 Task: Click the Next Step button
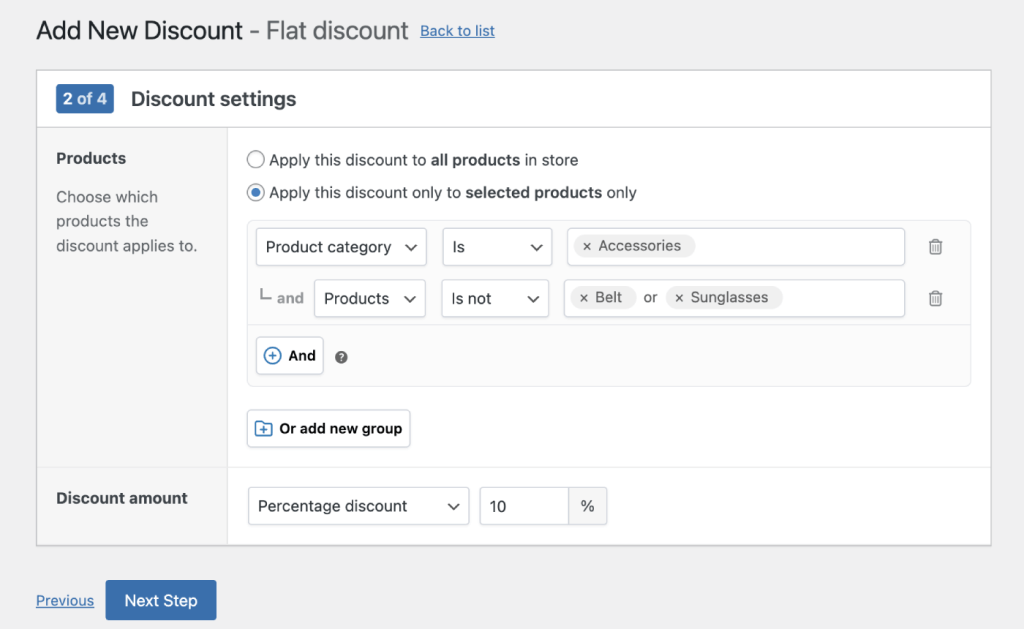pyautogui.click(x=160, y=600)
